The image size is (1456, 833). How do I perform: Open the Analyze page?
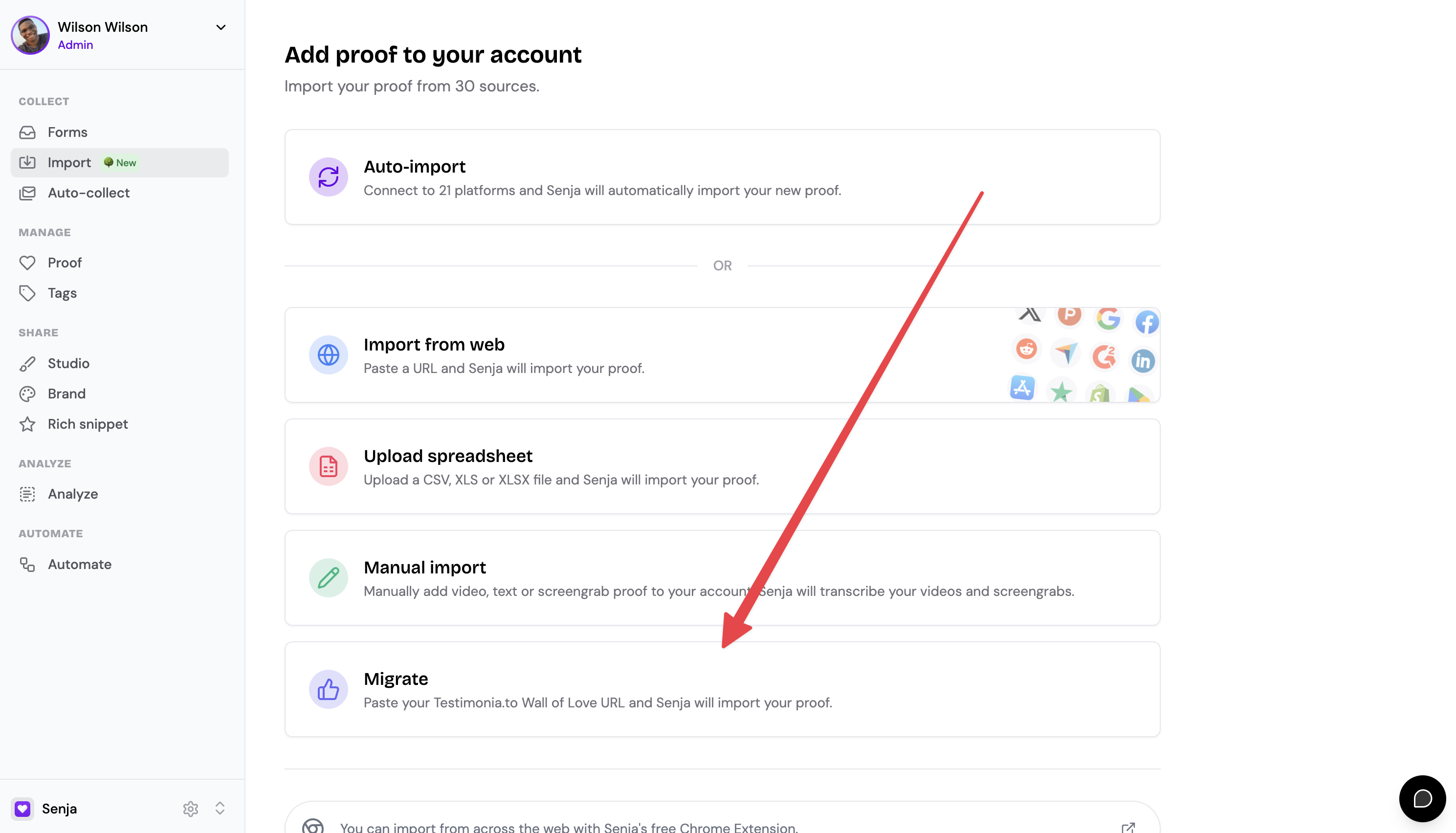[x=120, y=494]
